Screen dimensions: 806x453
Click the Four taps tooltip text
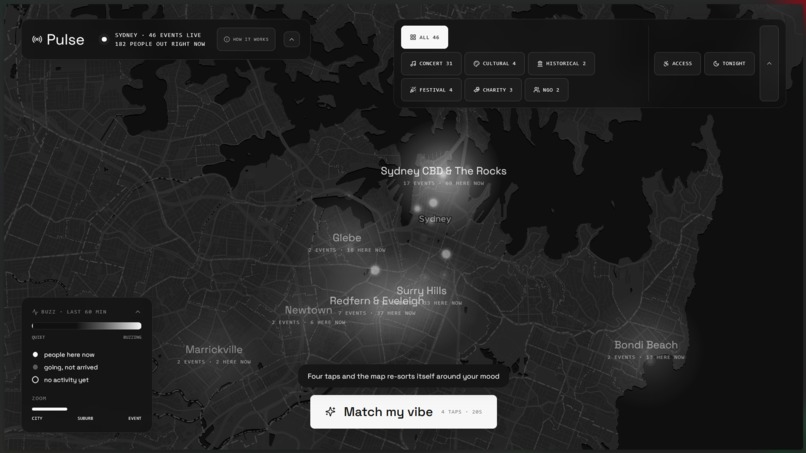click(404, 376)
